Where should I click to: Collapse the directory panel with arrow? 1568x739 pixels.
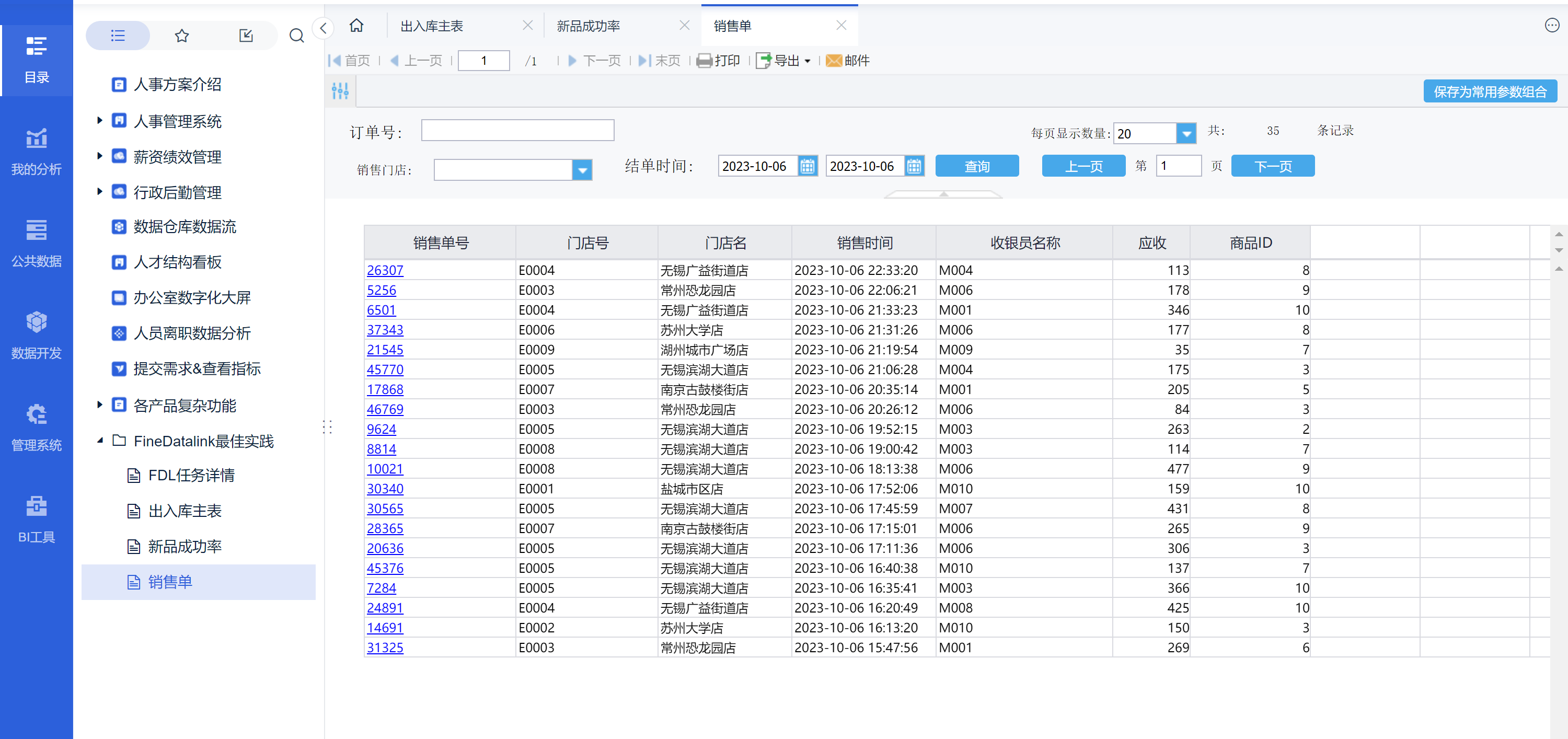tap(323, 28)
